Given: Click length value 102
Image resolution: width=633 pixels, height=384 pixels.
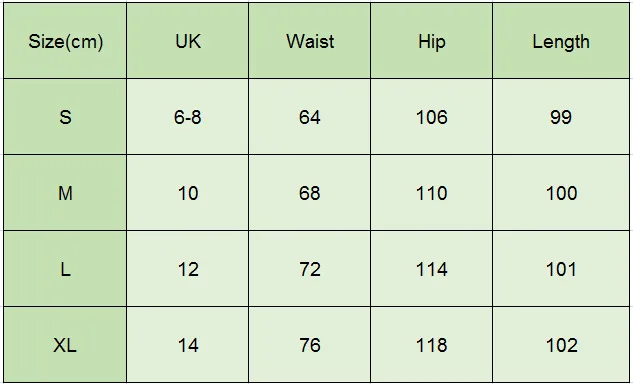Looking at the screenshot, I should click(x=561, y=344).
